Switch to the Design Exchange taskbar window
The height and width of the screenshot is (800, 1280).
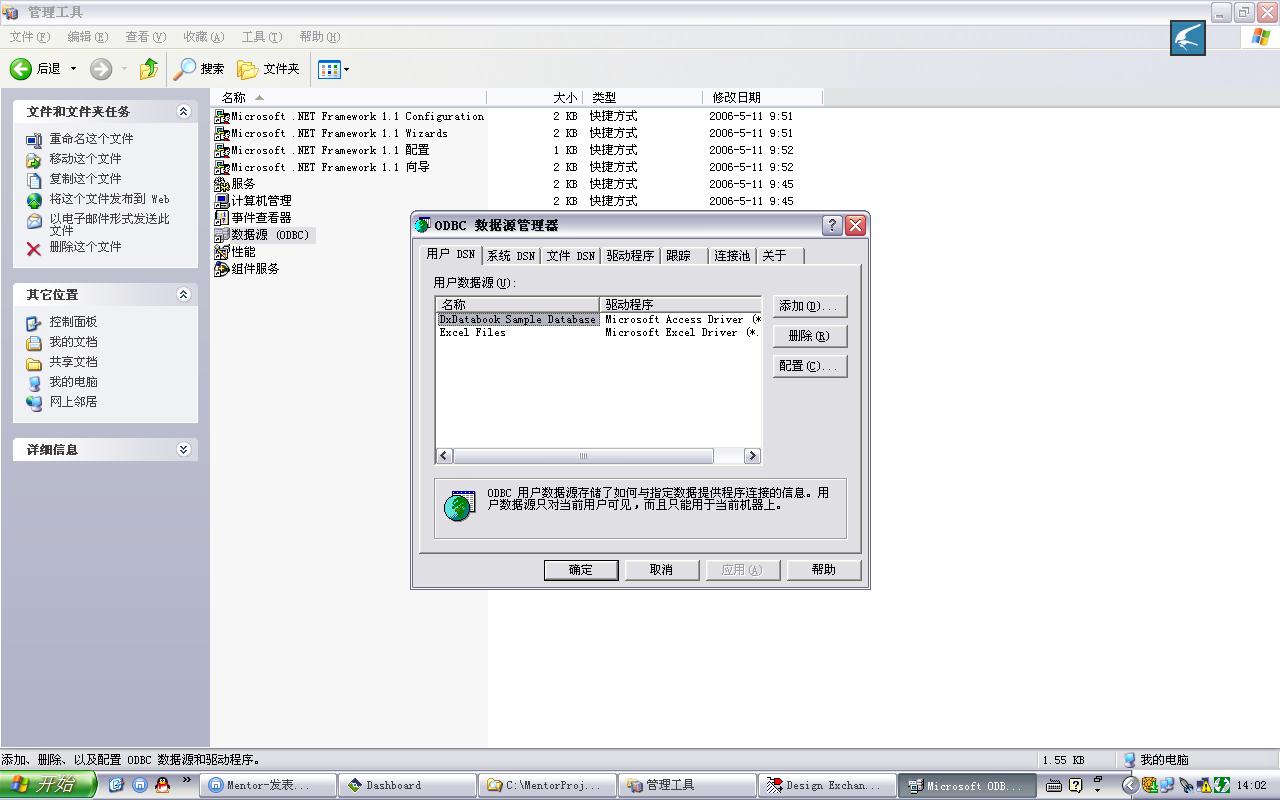pyautogui.click(x=825, y=786)
